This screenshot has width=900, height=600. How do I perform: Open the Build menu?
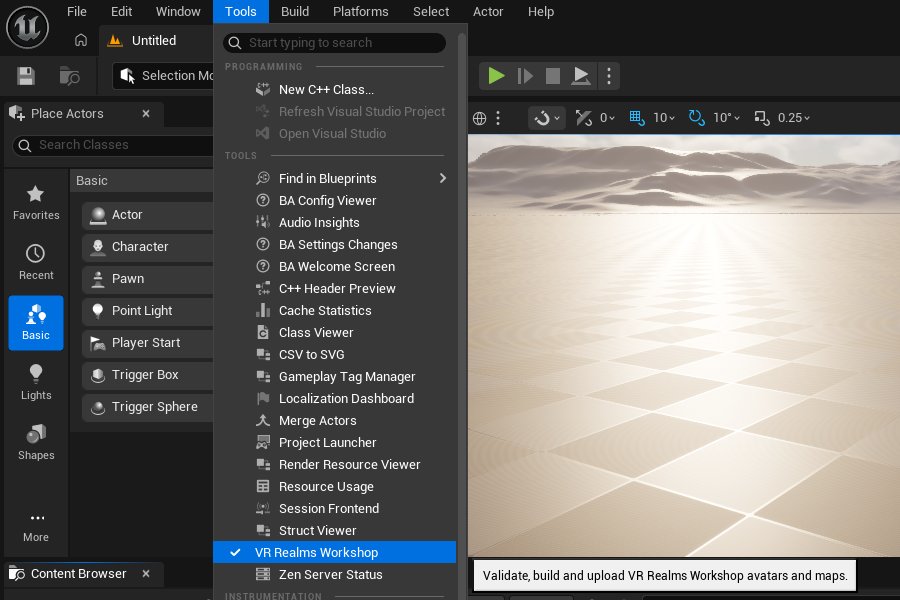pyautogui.click(x=295, y=11)
